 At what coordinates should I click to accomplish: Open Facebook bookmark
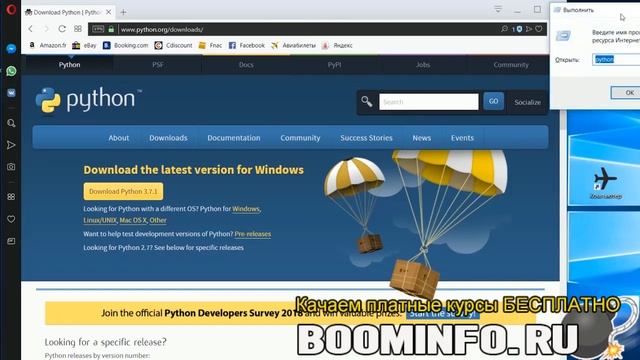pyautogui.click(x=247, y=45)
